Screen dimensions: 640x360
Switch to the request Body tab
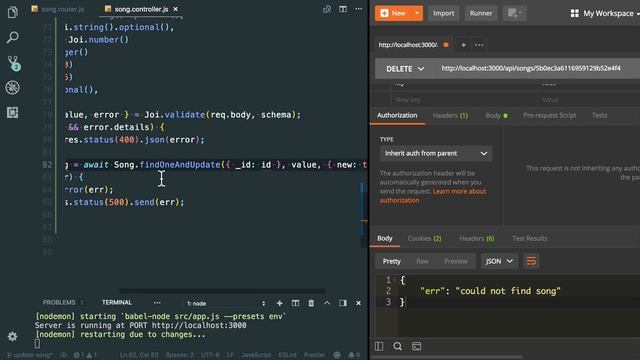(x=497, y=116)
